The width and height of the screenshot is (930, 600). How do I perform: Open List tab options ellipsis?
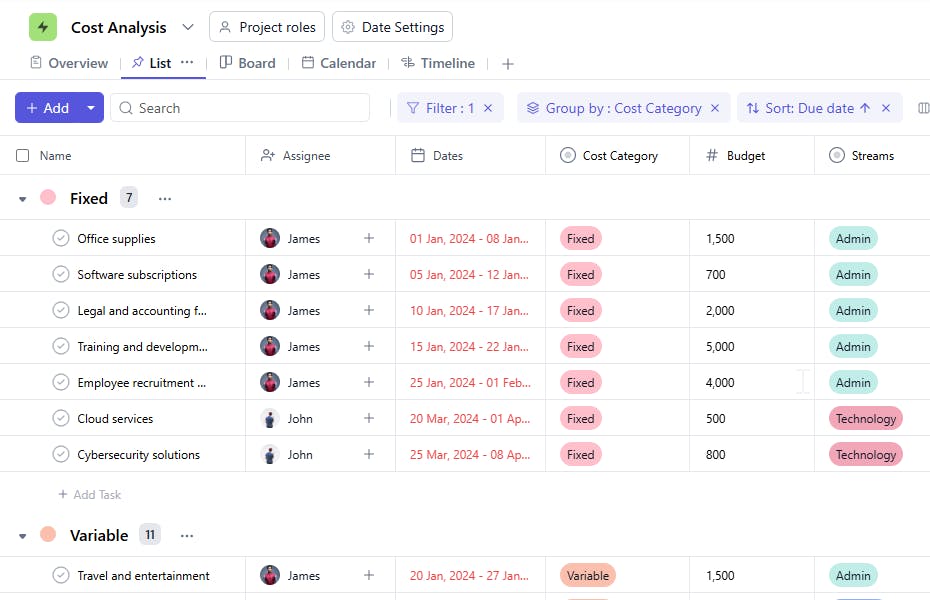(187, 62)
